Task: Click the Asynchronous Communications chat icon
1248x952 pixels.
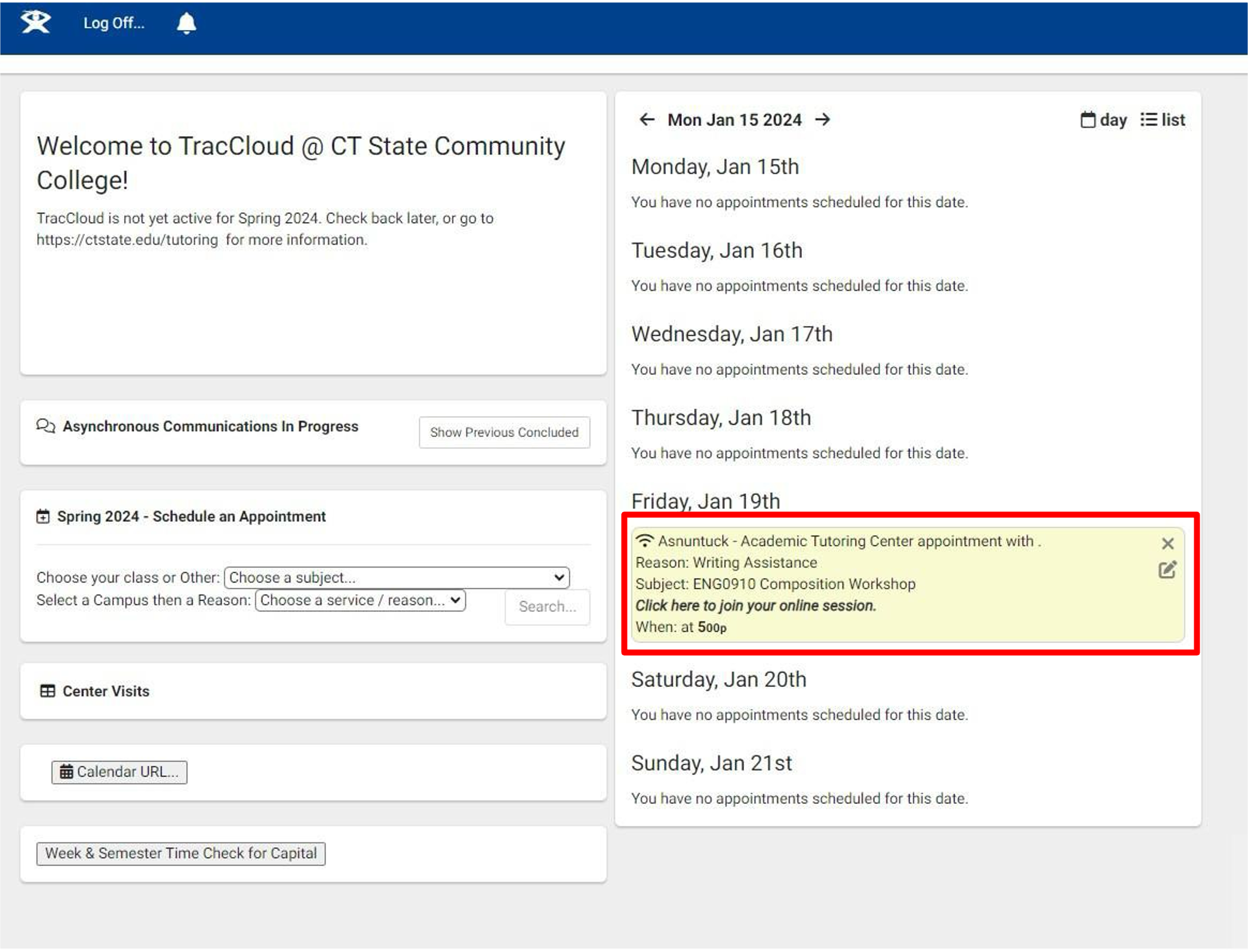Action: pyautogui.click(x=45, y=426)
